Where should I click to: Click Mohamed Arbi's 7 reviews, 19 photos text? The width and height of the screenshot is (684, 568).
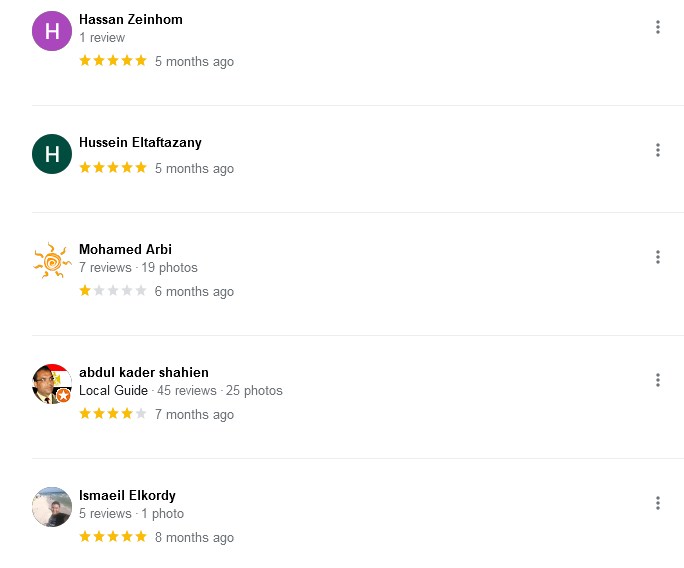pyautogui.click(x=138, y=268)
